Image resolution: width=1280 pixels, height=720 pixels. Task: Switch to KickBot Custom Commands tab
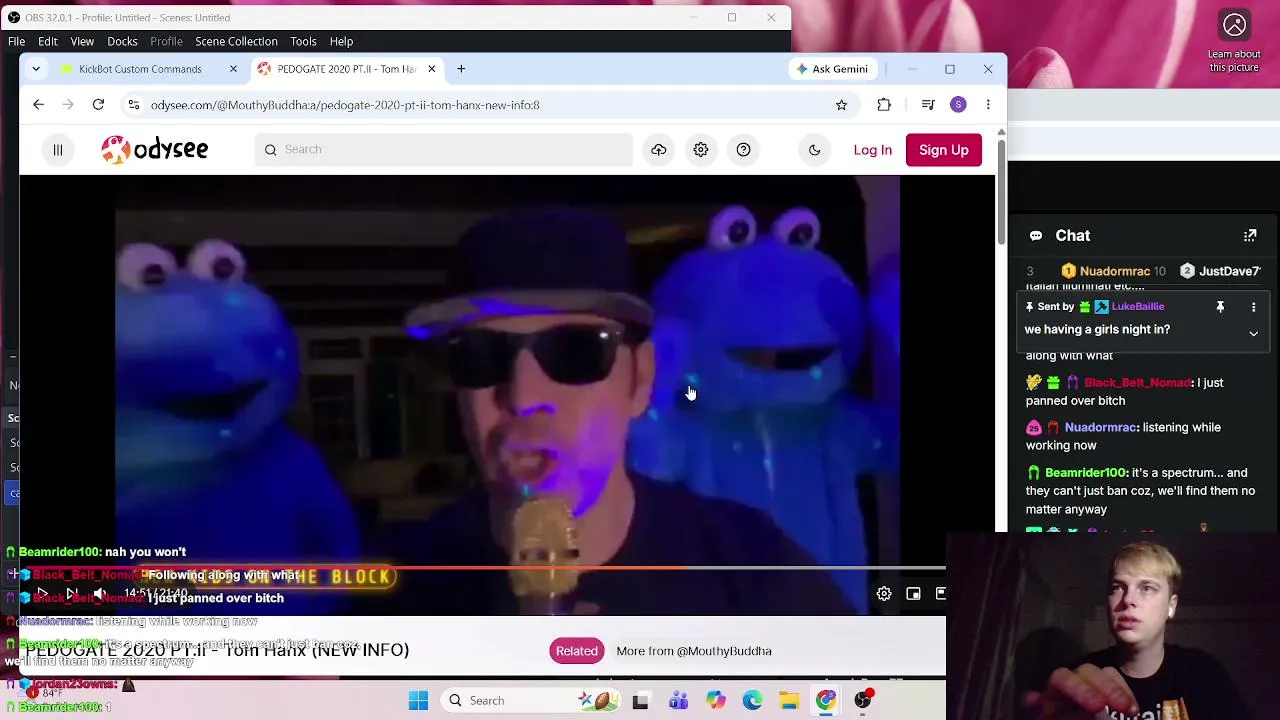(x=140, y=69)
